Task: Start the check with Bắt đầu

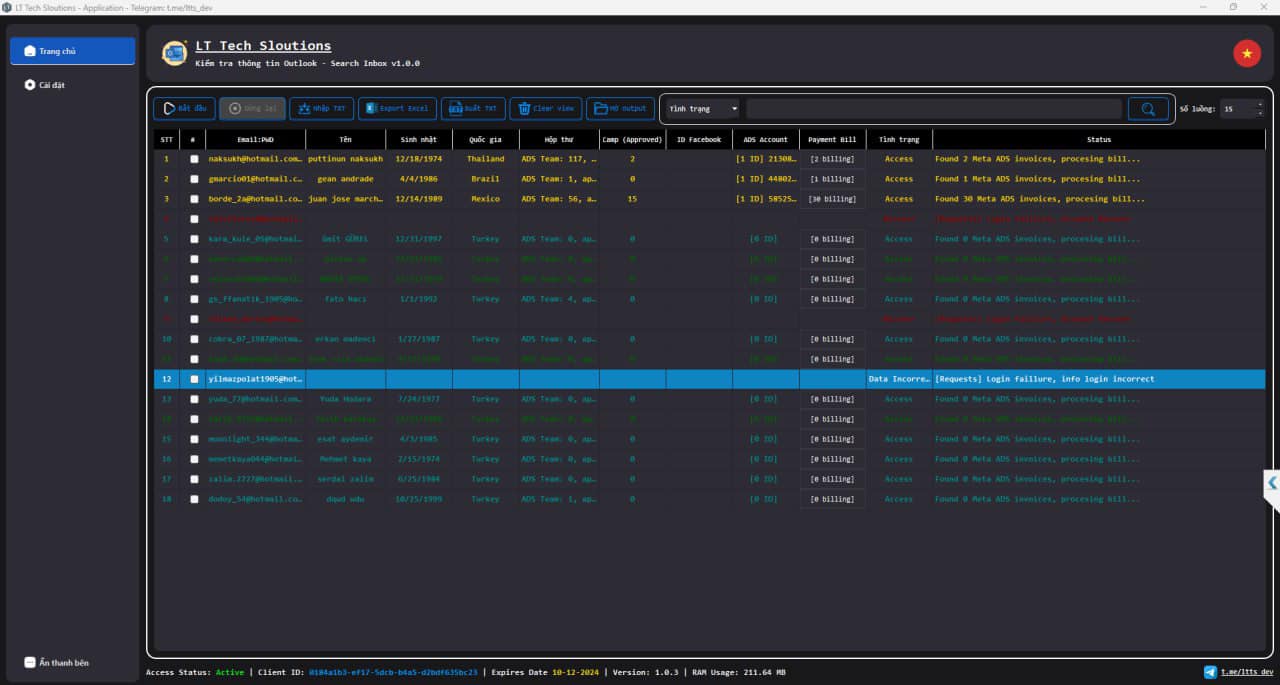Action: coord(184,108)
